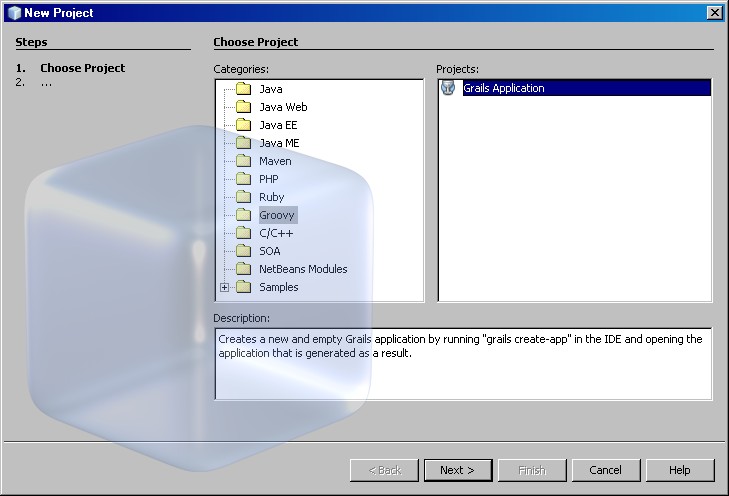Click the Maven folder icon

tap(244, 161)
